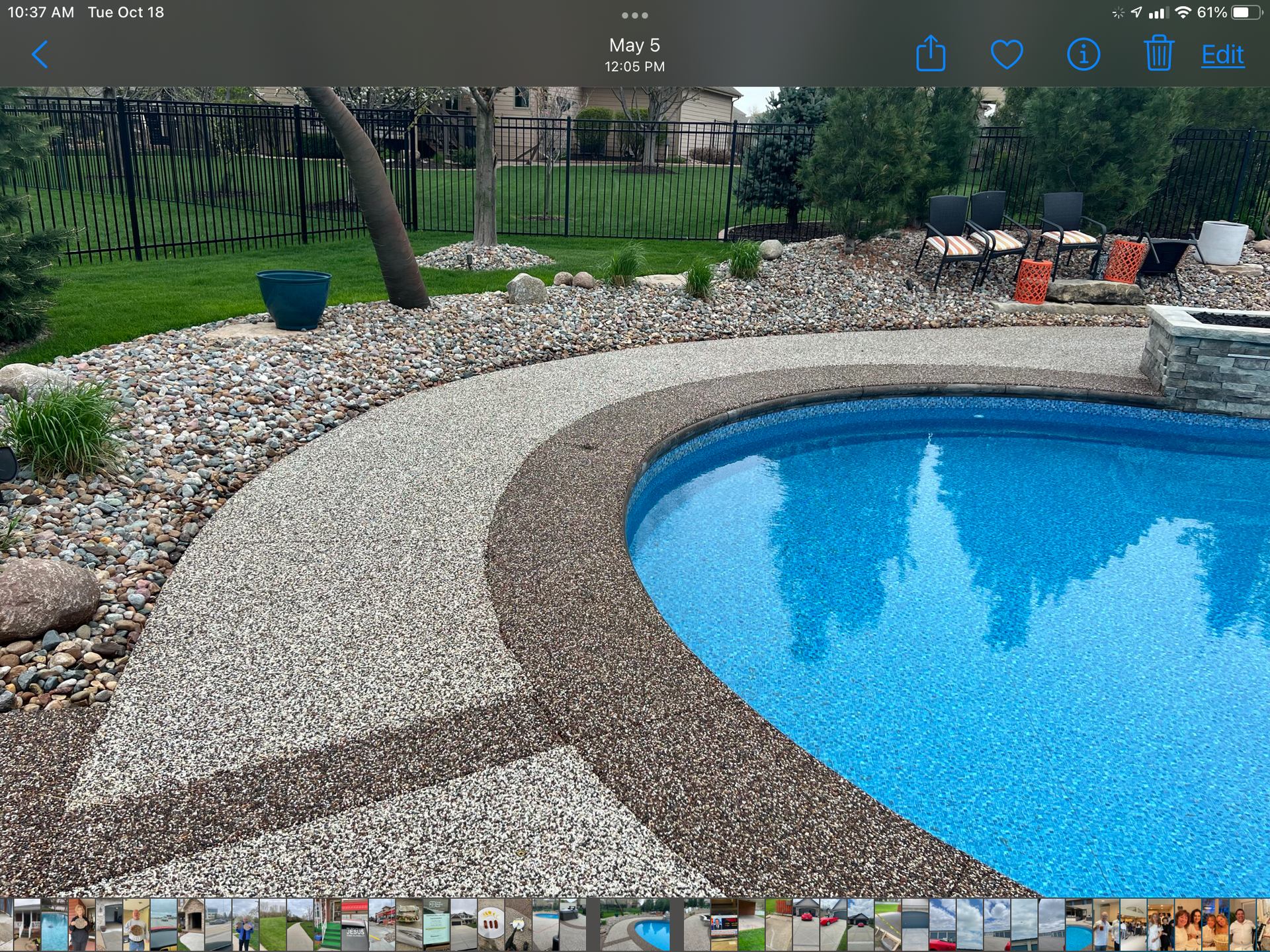Select the white plate of food thumbnail
The image size is (1270, 952).
pos(491,924)
